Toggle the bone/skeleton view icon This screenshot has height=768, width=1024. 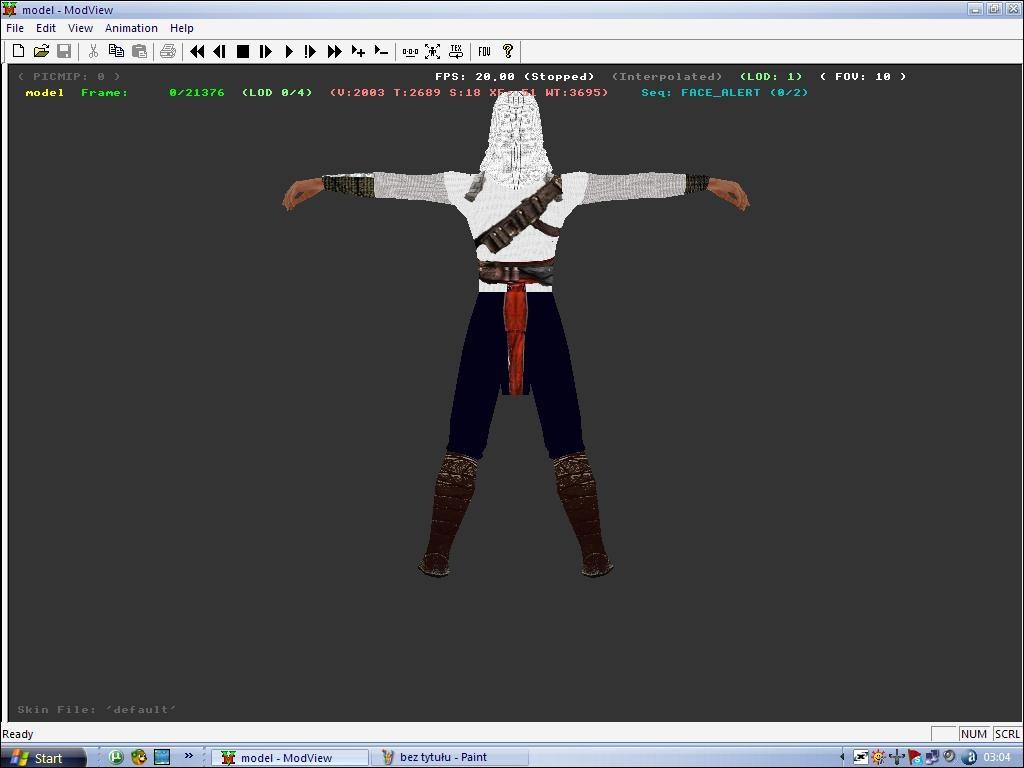click(x=410, y=51)
